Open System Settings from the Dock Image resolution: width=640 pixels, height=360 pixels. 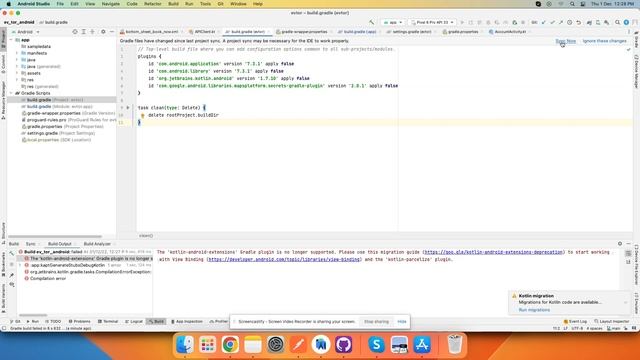pos(276,344)
